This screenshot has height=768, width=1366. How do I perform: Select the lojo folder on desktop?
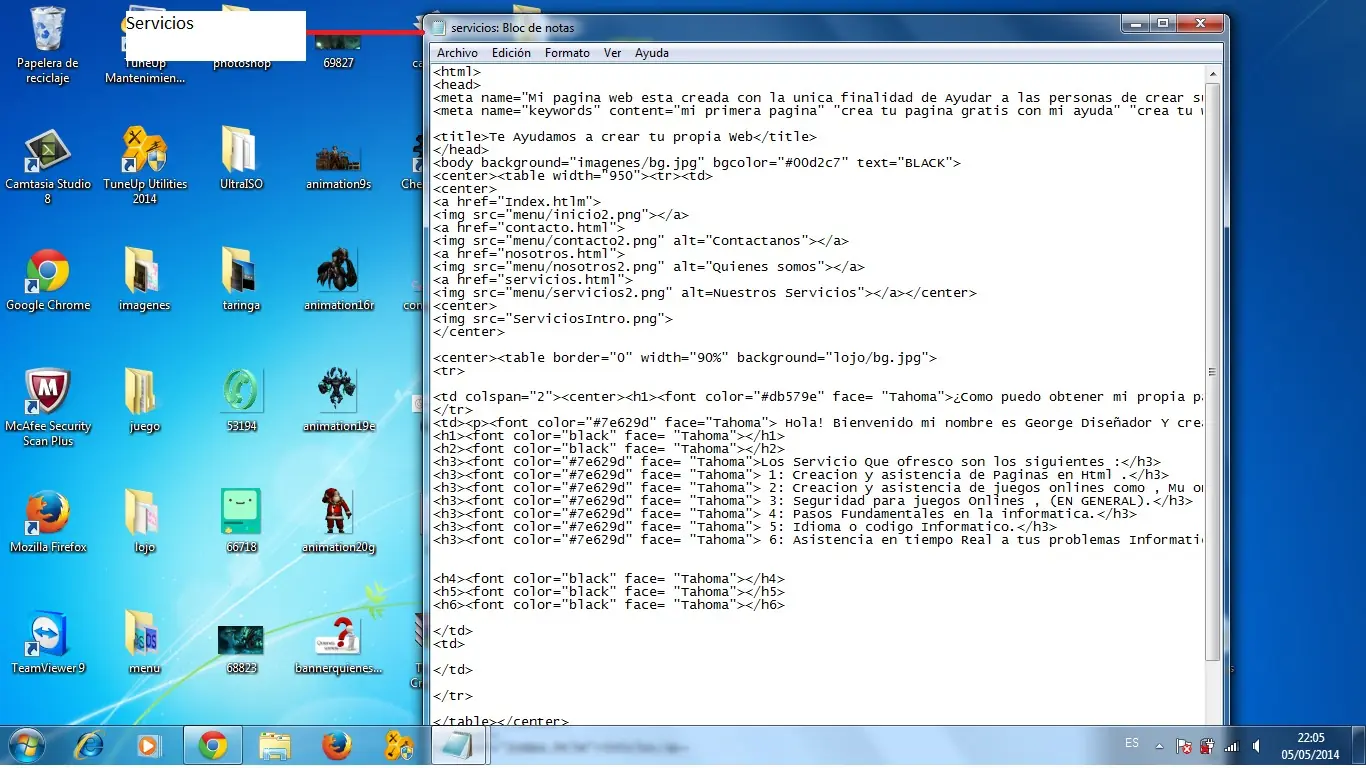144,523
